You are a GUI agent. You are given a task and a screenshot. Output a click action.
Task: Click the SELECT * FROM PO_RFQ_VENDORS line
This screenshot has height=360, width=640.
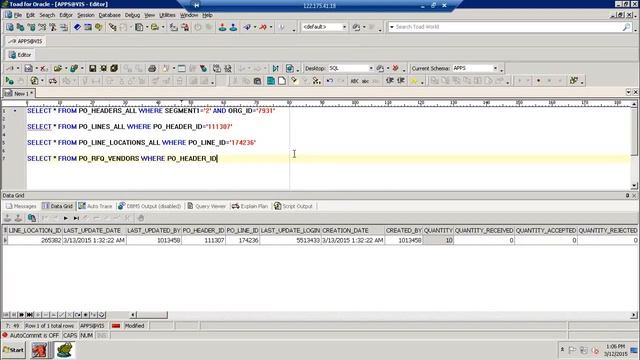(x=122, y=158)
